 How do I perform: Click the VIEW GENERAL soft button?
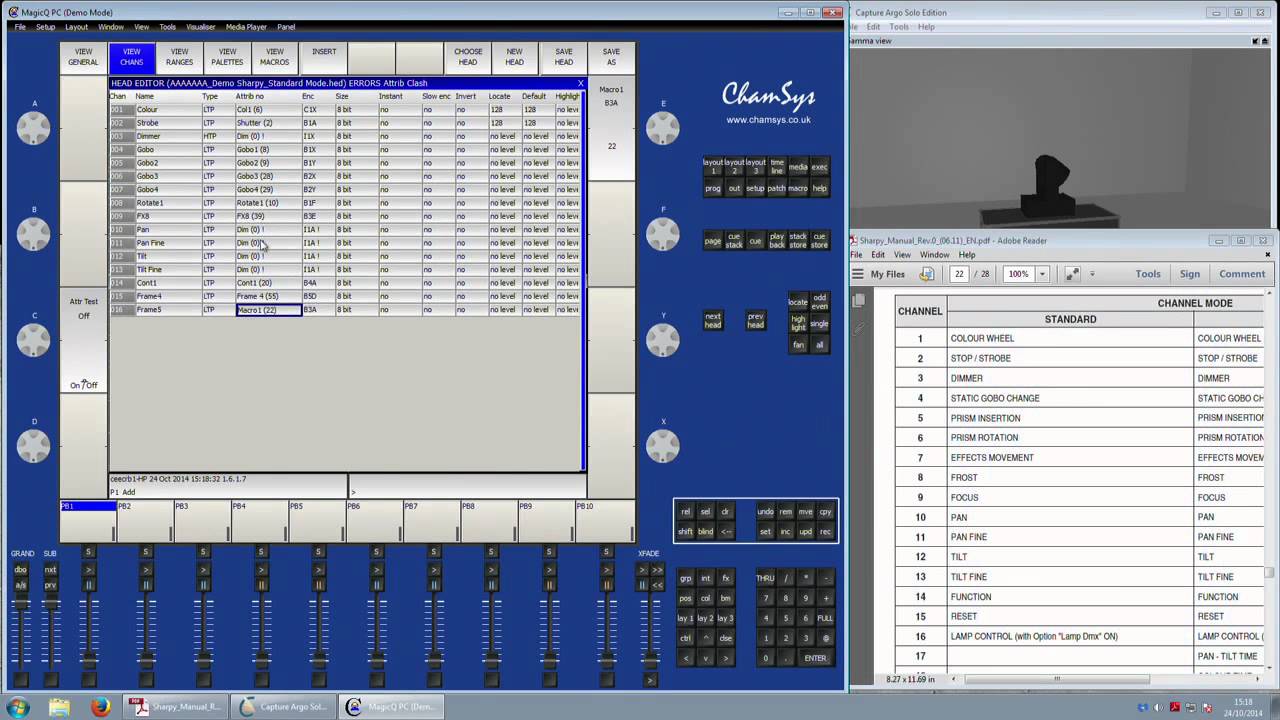click(x=83, y=58)
